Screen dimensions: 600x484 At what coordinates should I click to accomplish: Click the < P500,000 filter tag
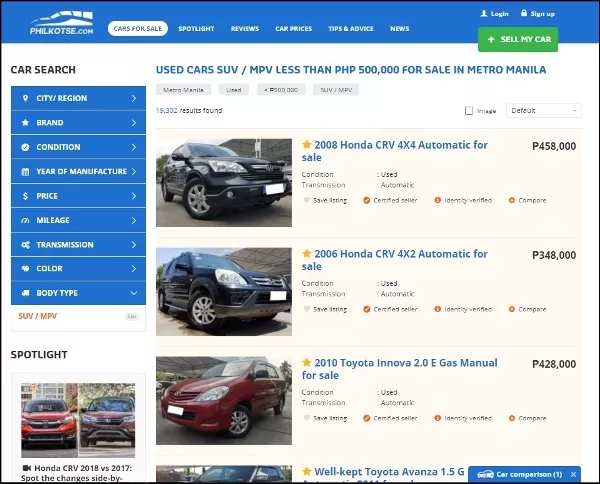(x=281, y=90)
